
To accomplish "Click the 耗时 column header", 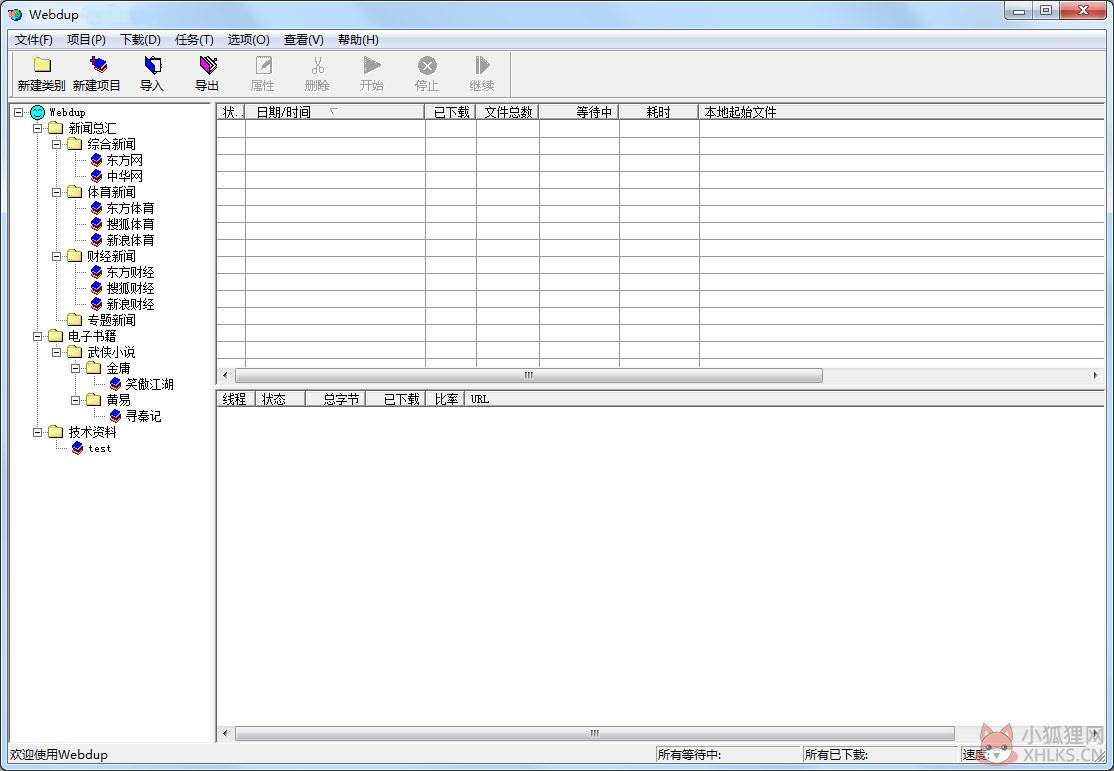I will point(659,112).
